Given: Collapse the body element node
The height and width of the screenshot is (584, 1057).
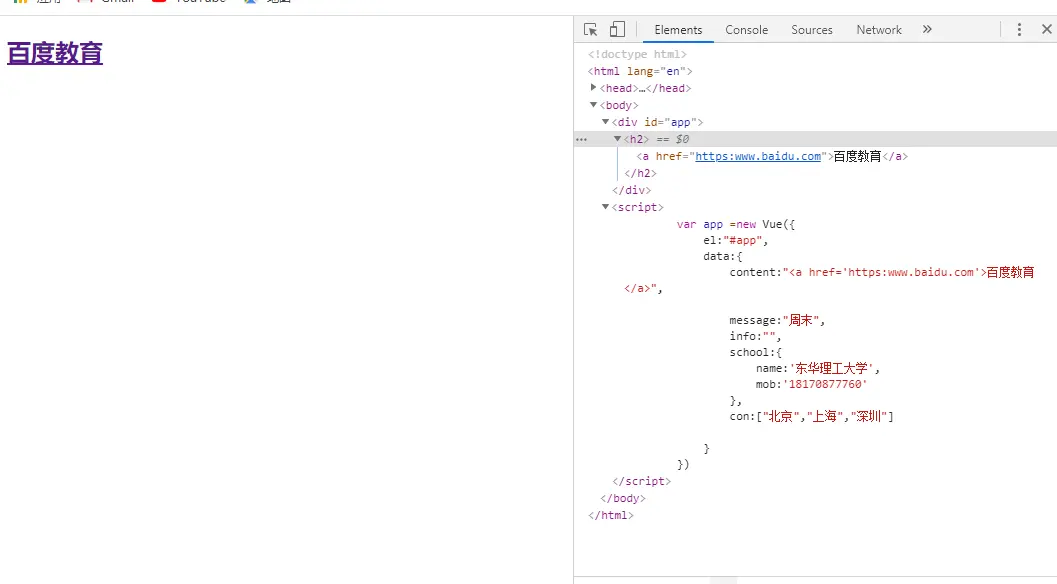Looking at the screenshot, I should coord(593,105).
